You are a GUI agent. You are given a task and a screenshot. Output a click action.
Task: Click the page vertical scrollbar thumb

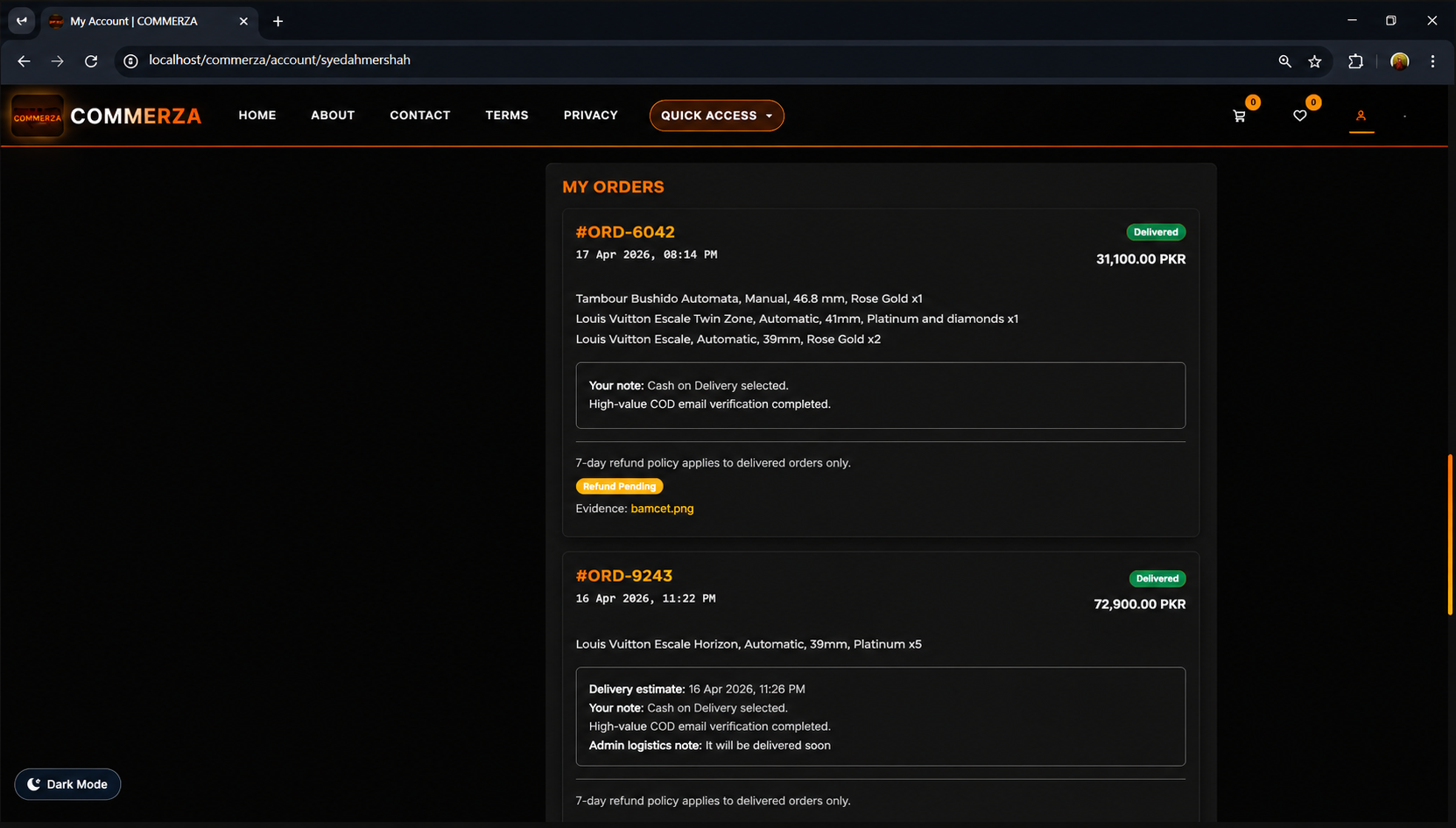1450,534
